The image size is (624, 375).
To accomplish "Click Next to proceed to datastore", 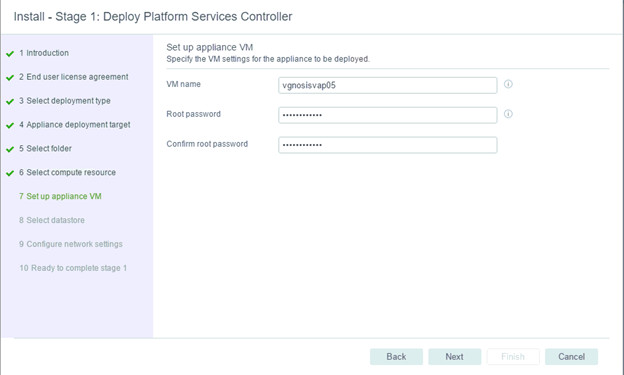I will click(454, 357).
